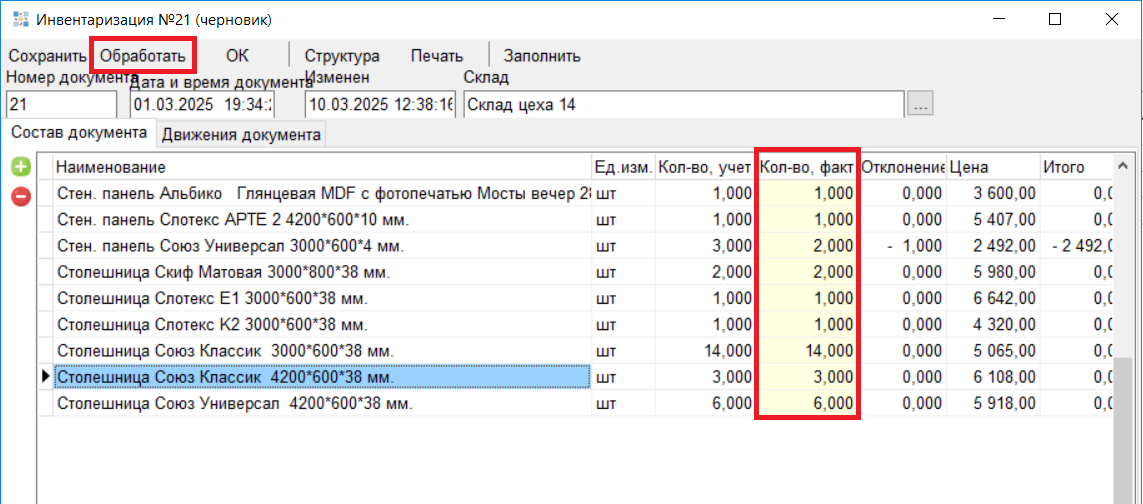1143x504 pixels.
Task: Sort by the Наименование column header
Action: tap(320, 167)
